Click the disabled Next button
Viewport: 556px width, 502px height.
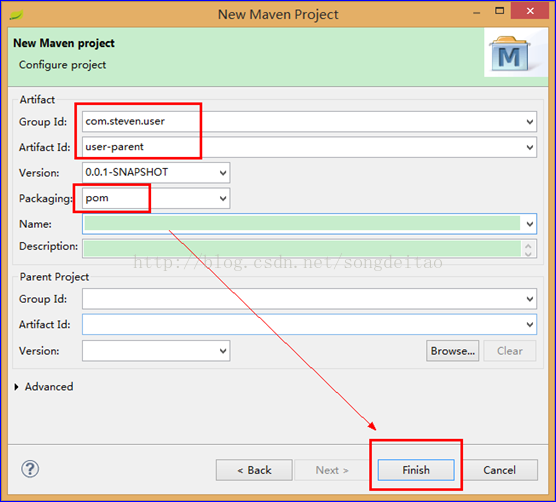point(332,470)
